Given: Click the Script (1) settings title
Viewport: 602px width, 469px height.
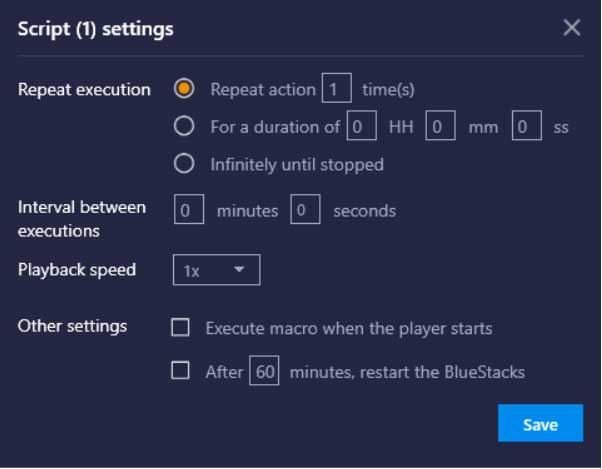Looking at the screenshot, I should point(96,29).
